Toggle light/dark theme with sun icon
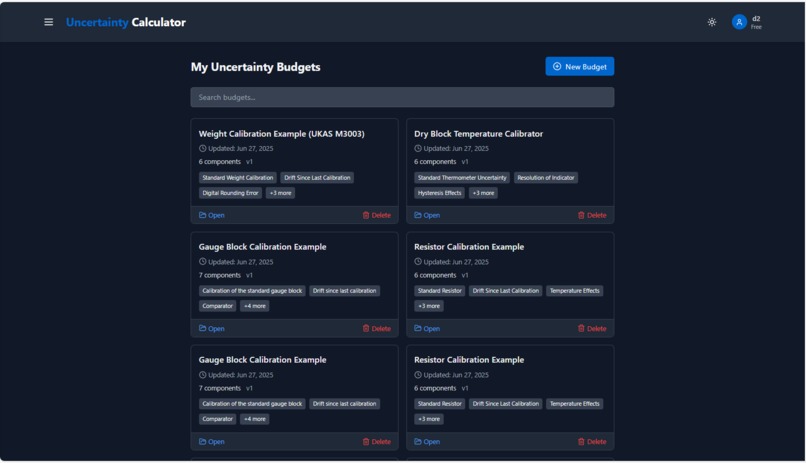Image resolution: width=806 pixels, height=463 pixels. [x=711, y=22]
